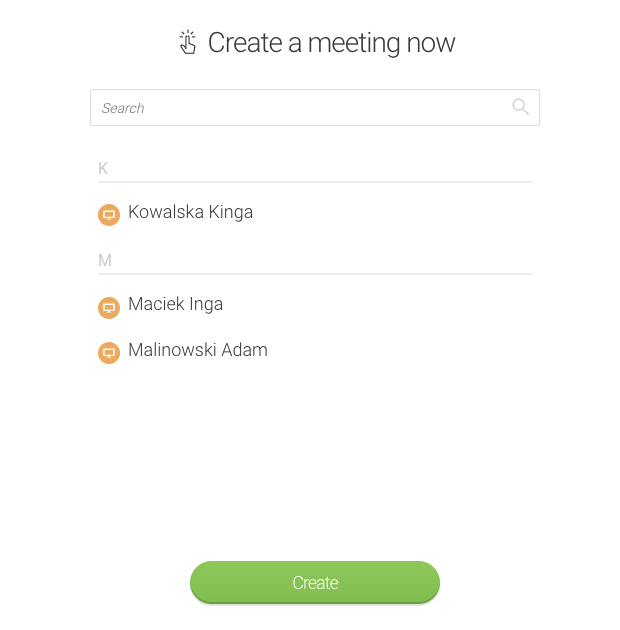
Task: Click the divider line under the K header
Action: [x=315, y=182]
